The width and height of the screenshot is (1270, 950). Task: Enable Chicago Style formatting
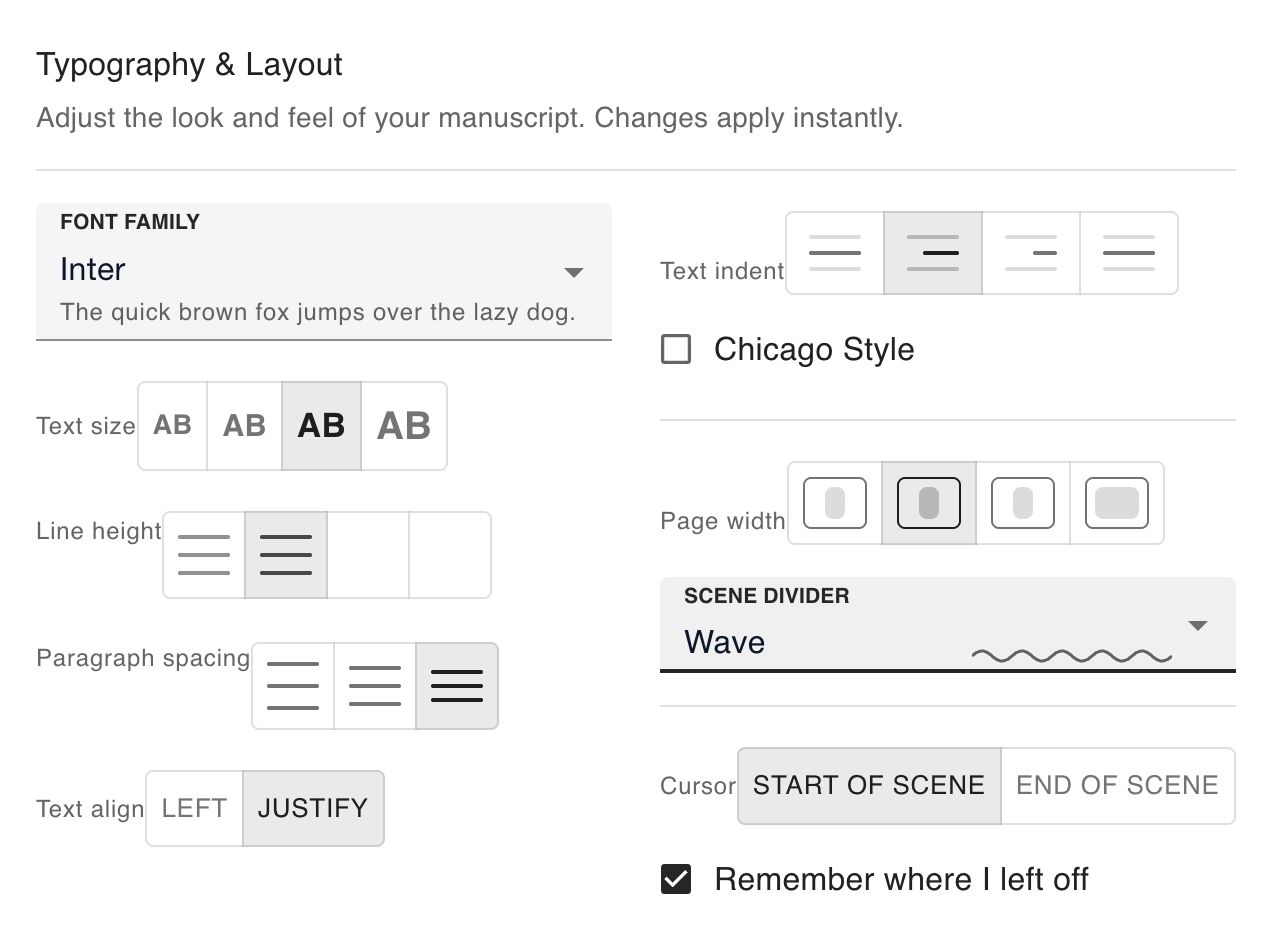(675, 349)
